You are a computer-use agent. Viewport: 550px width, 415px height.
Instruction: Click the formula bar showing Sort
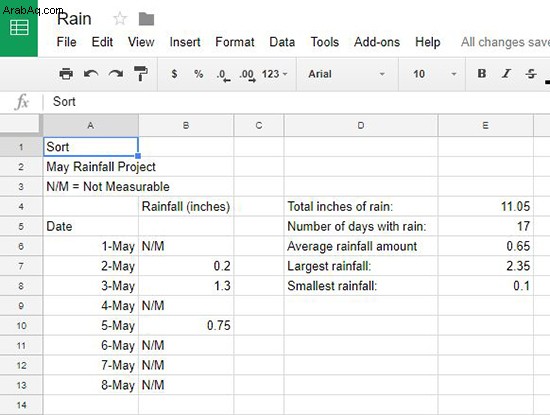tap(296, 102)
